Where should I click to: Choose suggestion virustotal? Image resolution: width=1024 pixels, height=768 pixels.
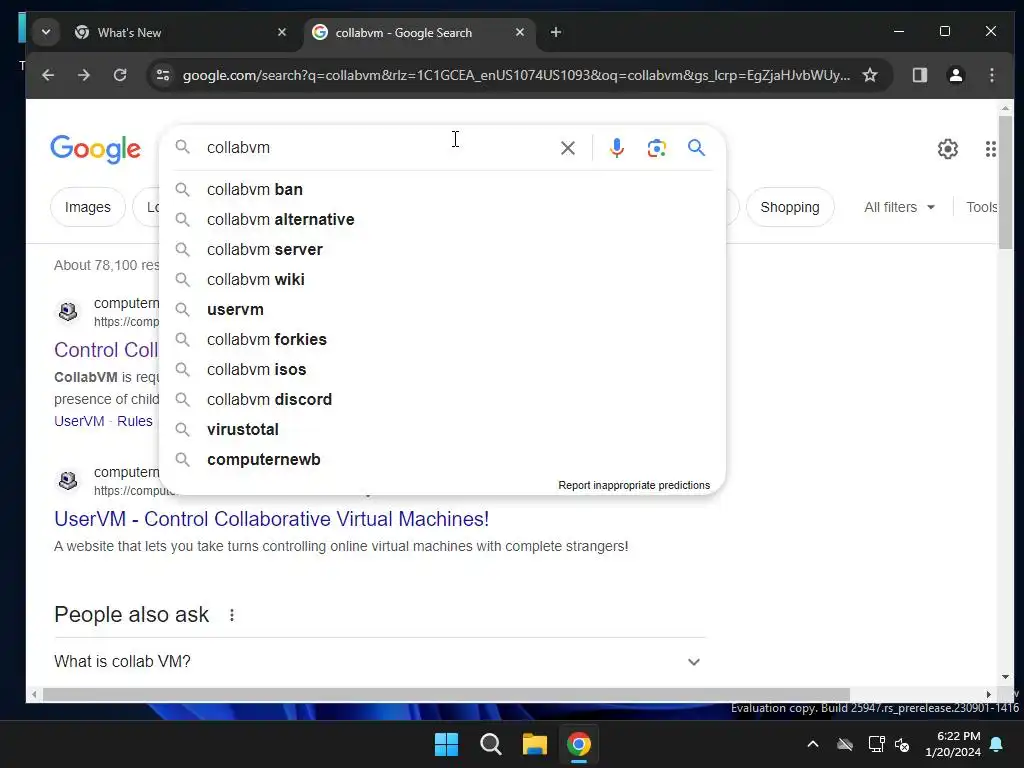click(x=442, y=430)
